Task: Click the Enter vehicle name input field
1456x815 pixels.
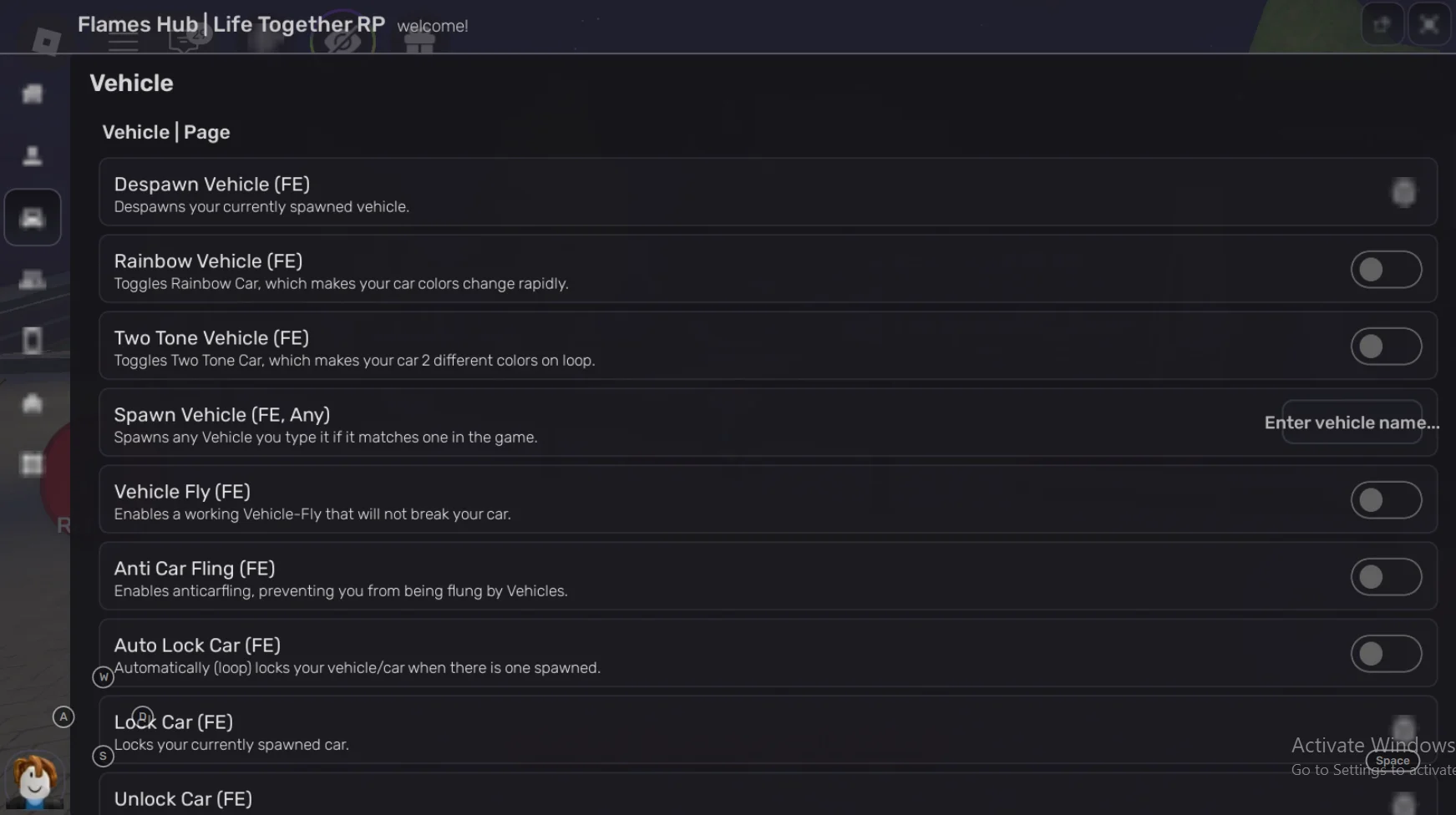Action: tap(1352, 423)
